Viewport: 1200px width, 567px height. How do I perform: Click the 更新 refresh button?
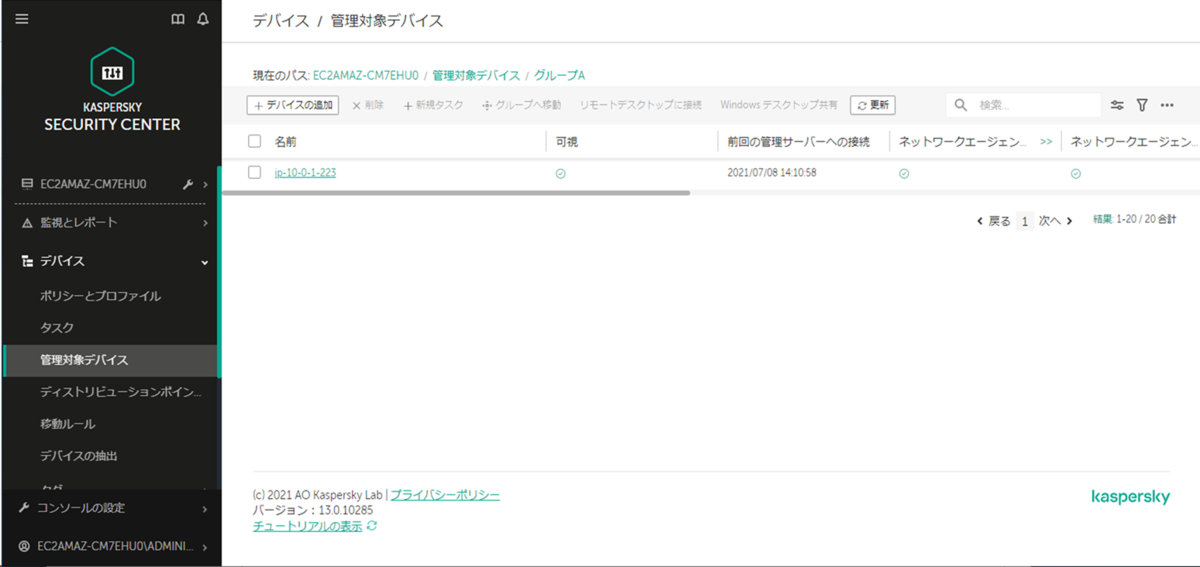pyautogui.click(x=873, y=105)
